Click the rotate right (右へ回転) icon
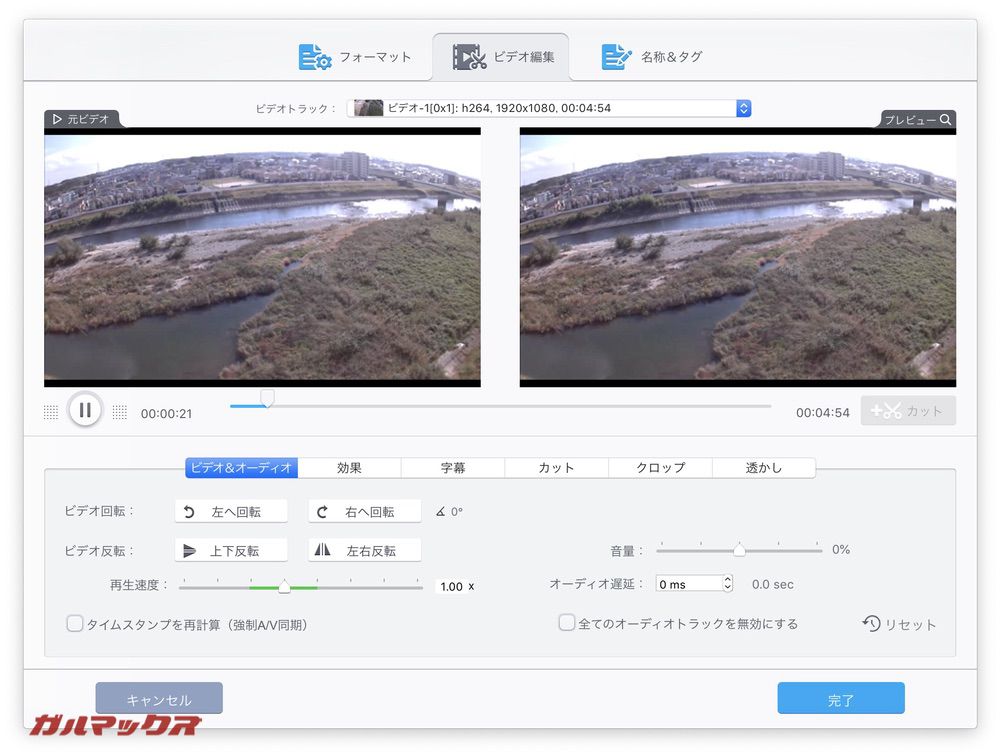The height and width of the screenshot is (756, 1000). (323, 512)
